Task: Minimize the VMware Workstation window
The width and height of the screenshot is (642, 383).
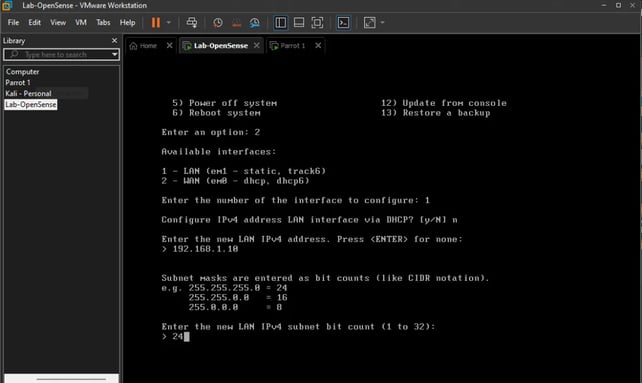Action: pyautogui.click(x=604, y=5)
